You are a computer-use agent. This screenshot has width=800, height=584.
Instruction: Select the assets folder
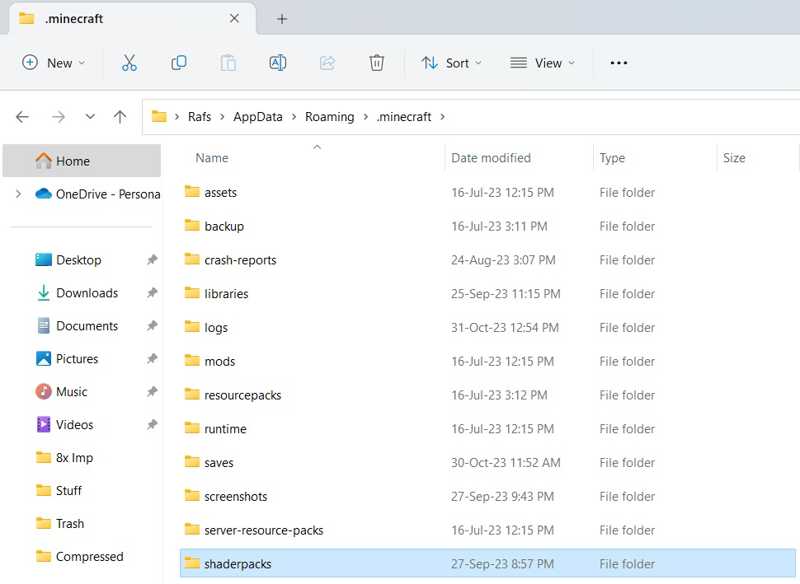click(488, 192)
